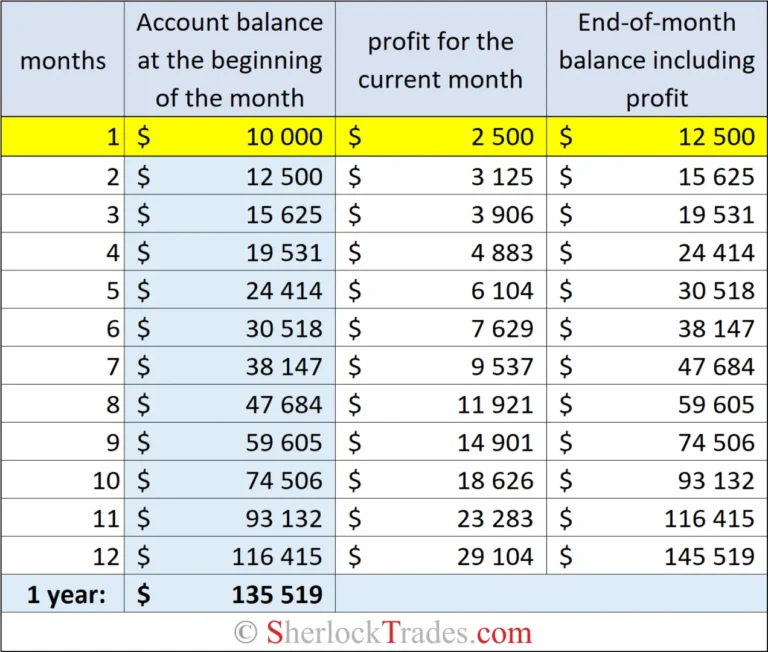Select the 'months' column header
Viewport: 768px width, 652px height.
(62, 60)
